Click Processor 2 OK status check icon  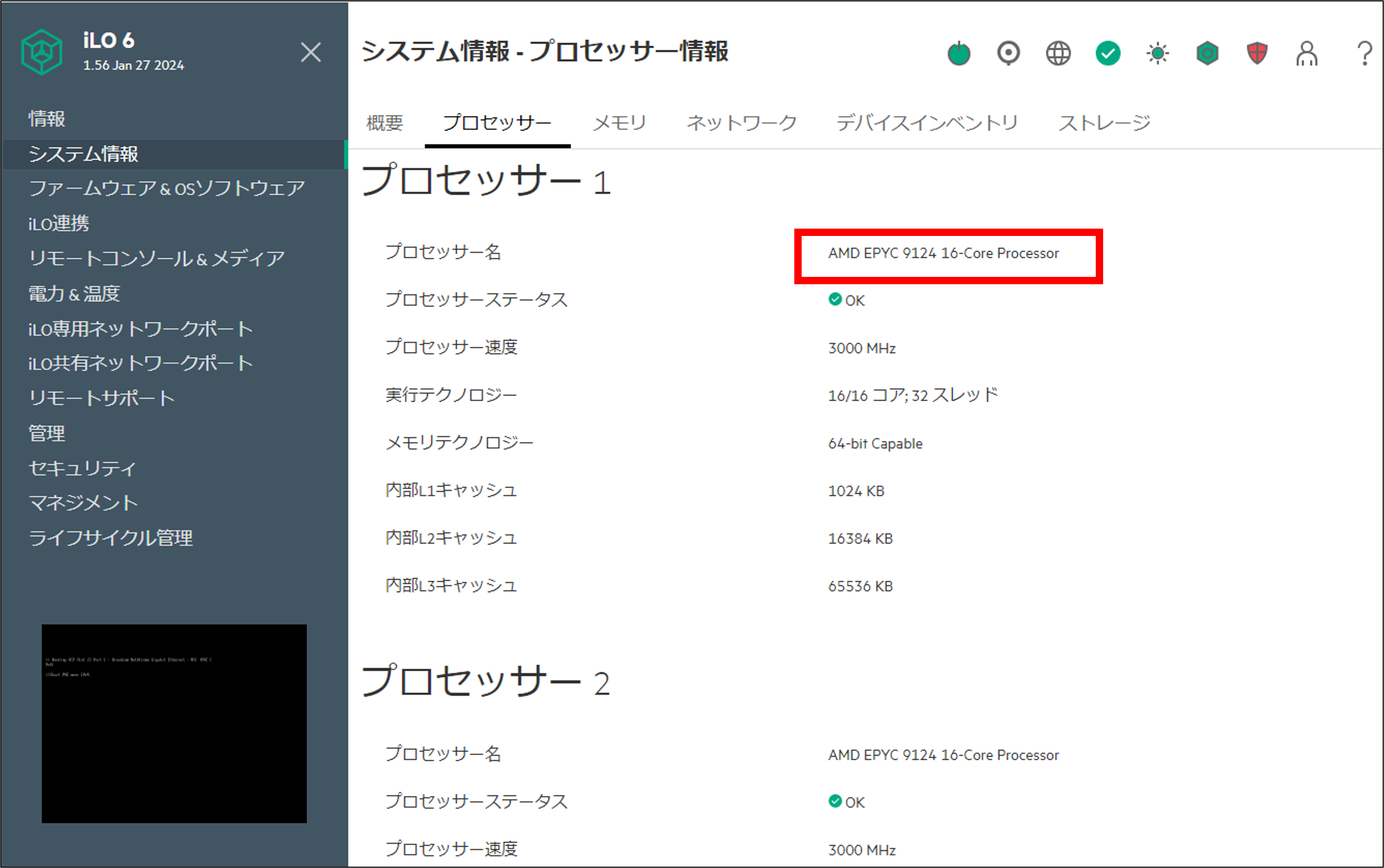pos(835,801)
